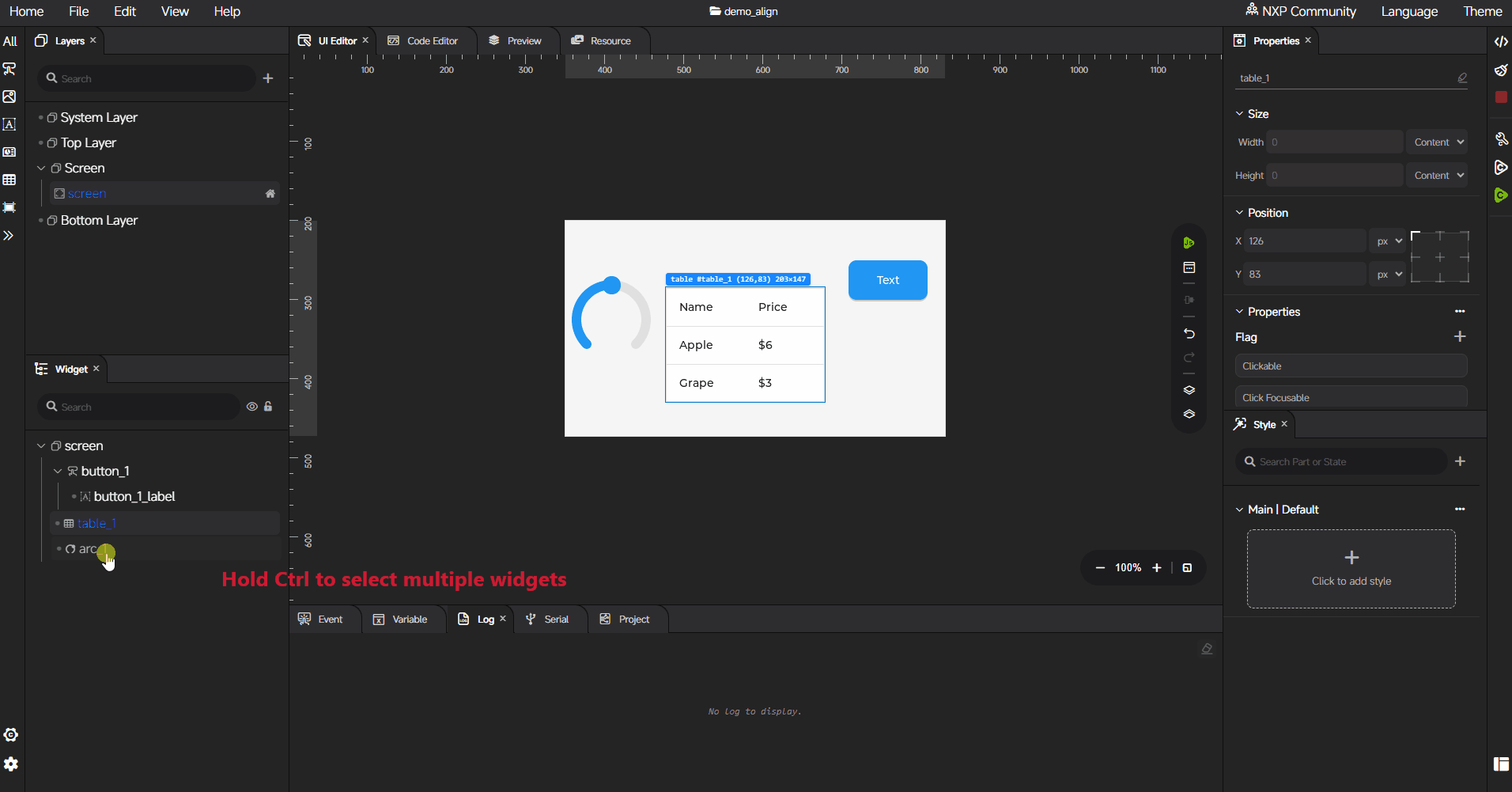Open the Variable tab
1512x792 pixels.
coord(400,620)
